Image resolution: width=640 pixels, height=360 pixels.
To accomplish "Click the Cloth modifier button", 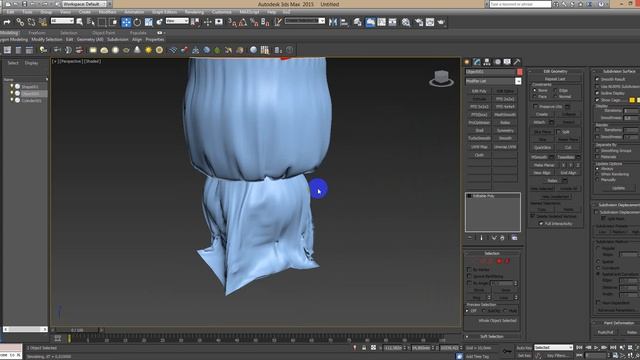I will [479, 155].
